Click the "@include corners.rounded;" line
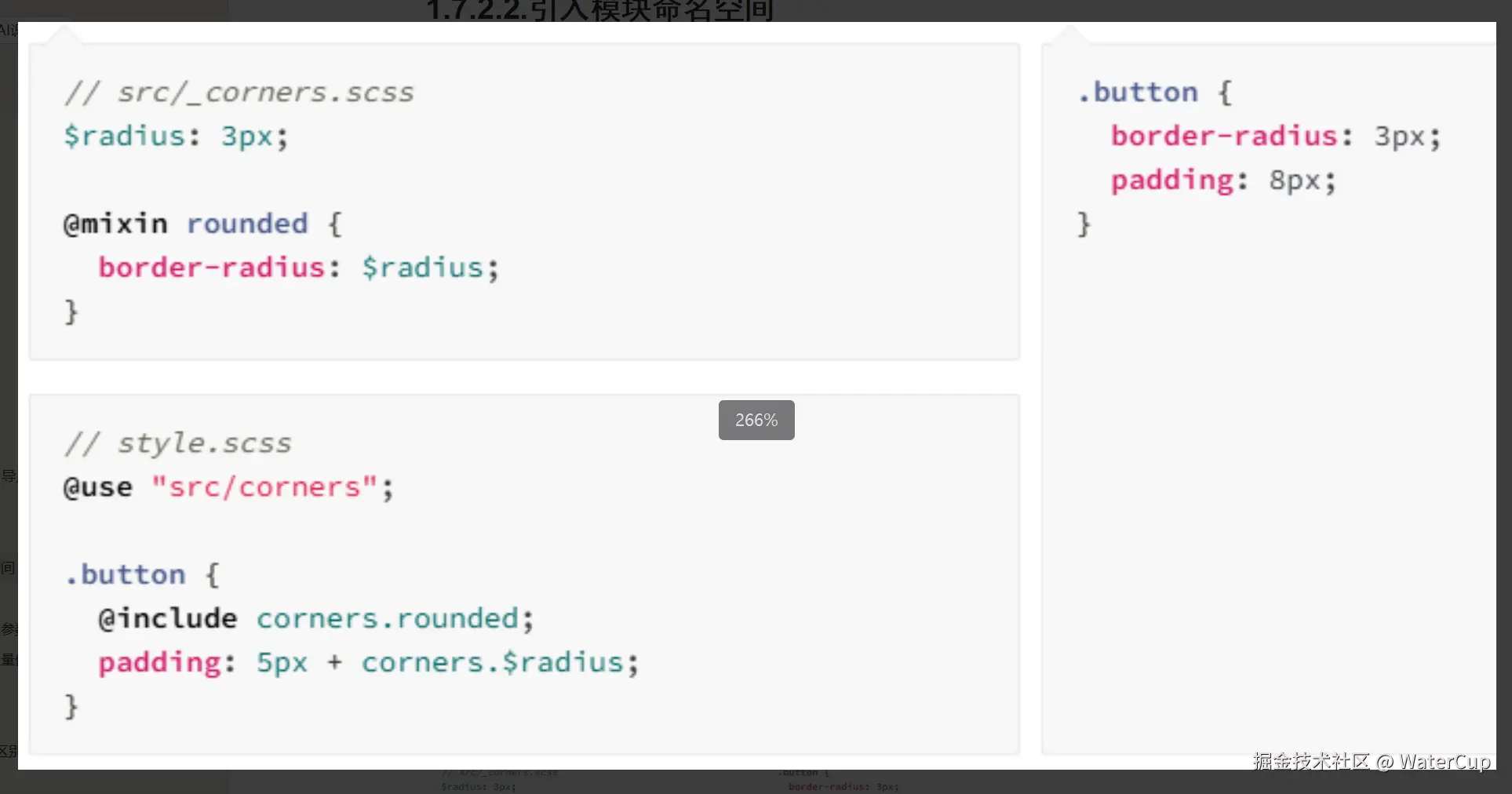Image resolution: width=1512 pixels, height=794 pixels. (315, 619)
